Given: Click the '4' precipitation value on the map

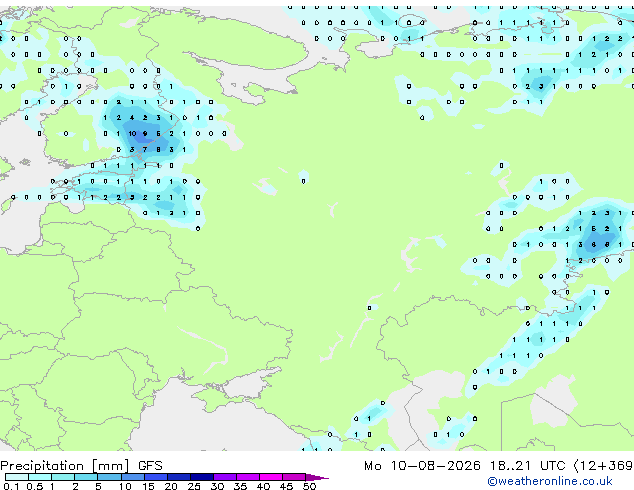Looking at the screenshot, I should point(132,118).
